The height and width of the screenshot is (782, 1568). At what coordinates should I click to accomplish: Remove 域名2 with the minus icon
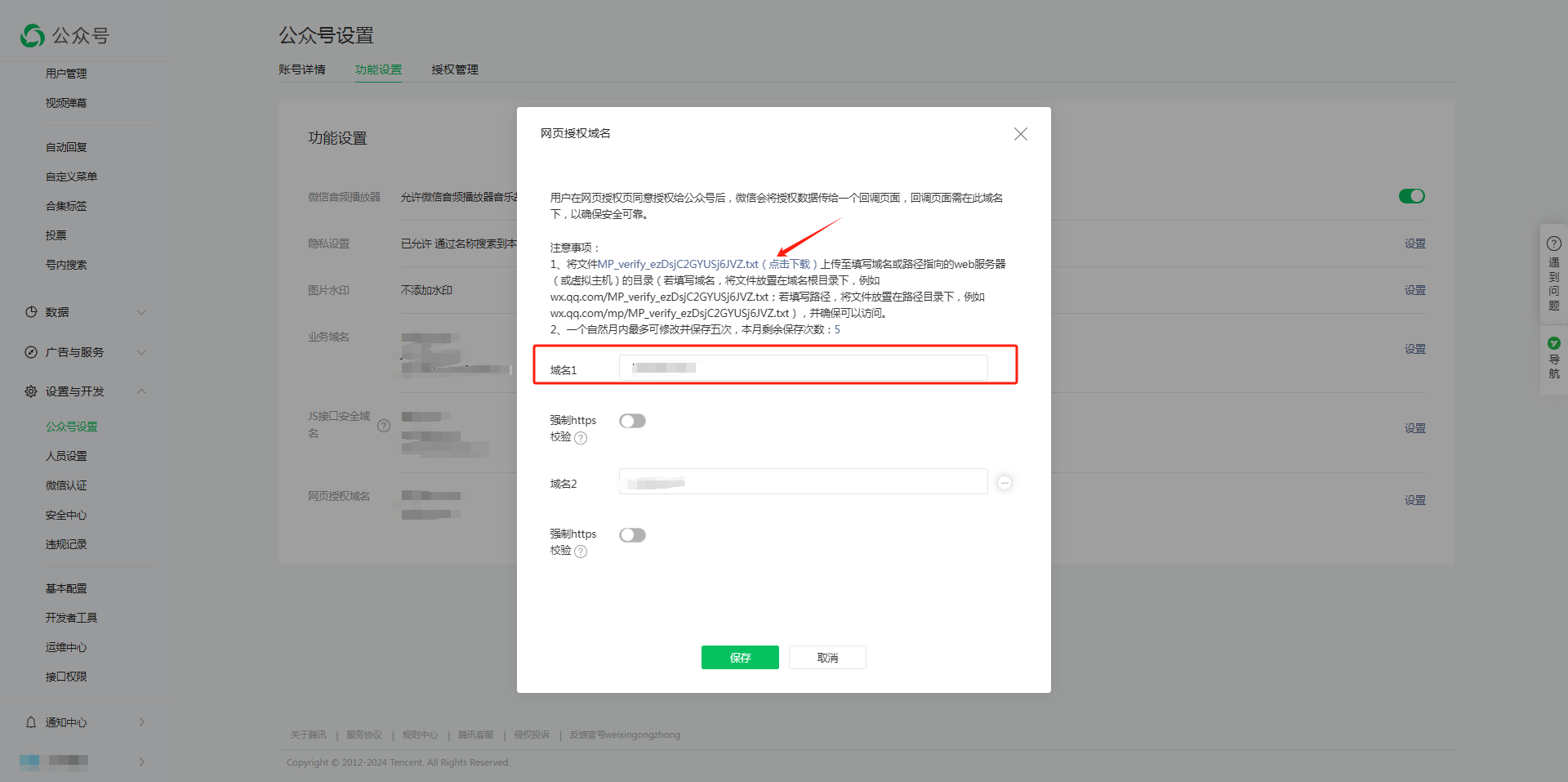[x=1005, y=483]
